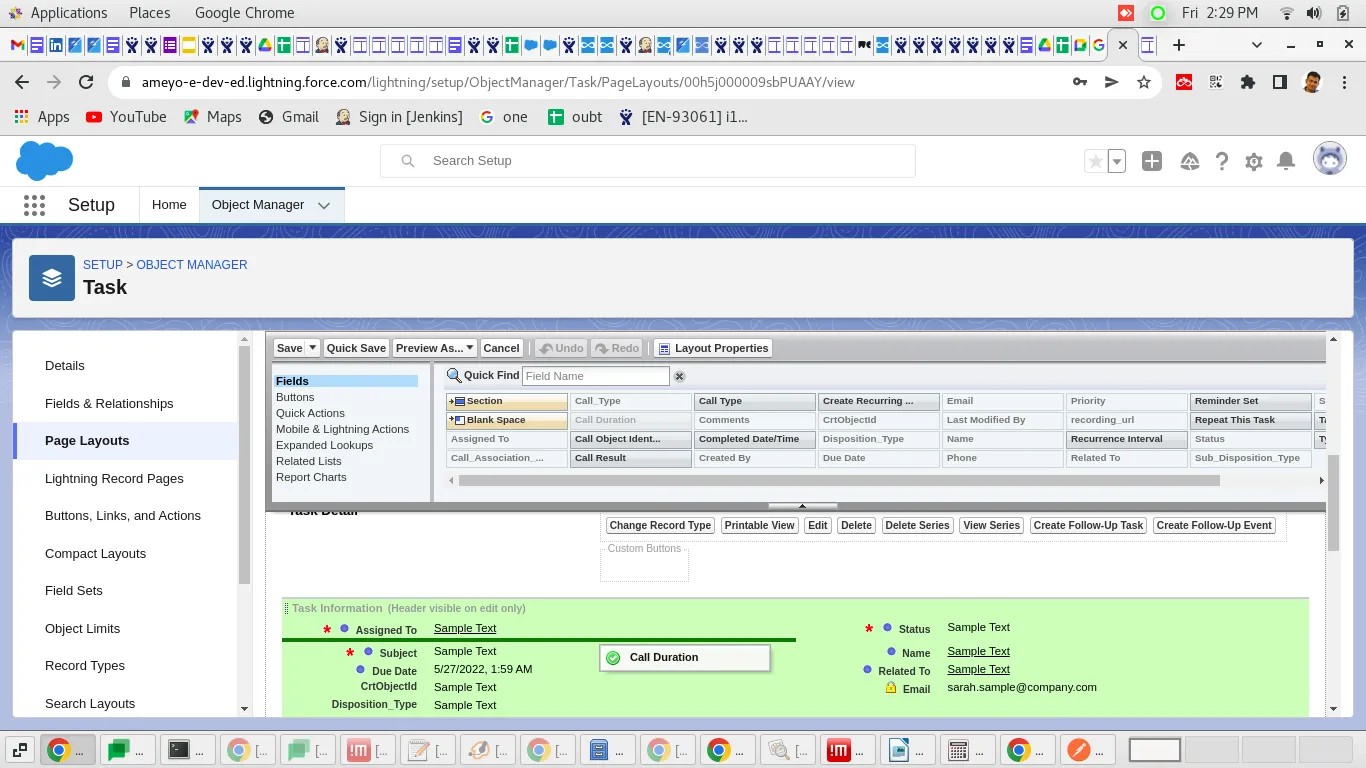The height and width of the screenshot is (768, 1366).
Task: Bookmark the page with Chrome's star icon
Action: [1144, 82]
